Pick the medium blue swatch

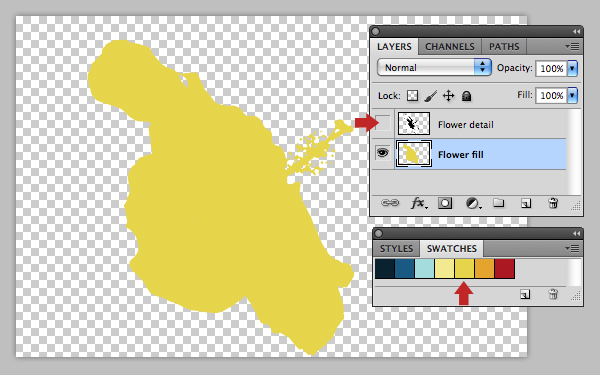(x=404, y=269)
